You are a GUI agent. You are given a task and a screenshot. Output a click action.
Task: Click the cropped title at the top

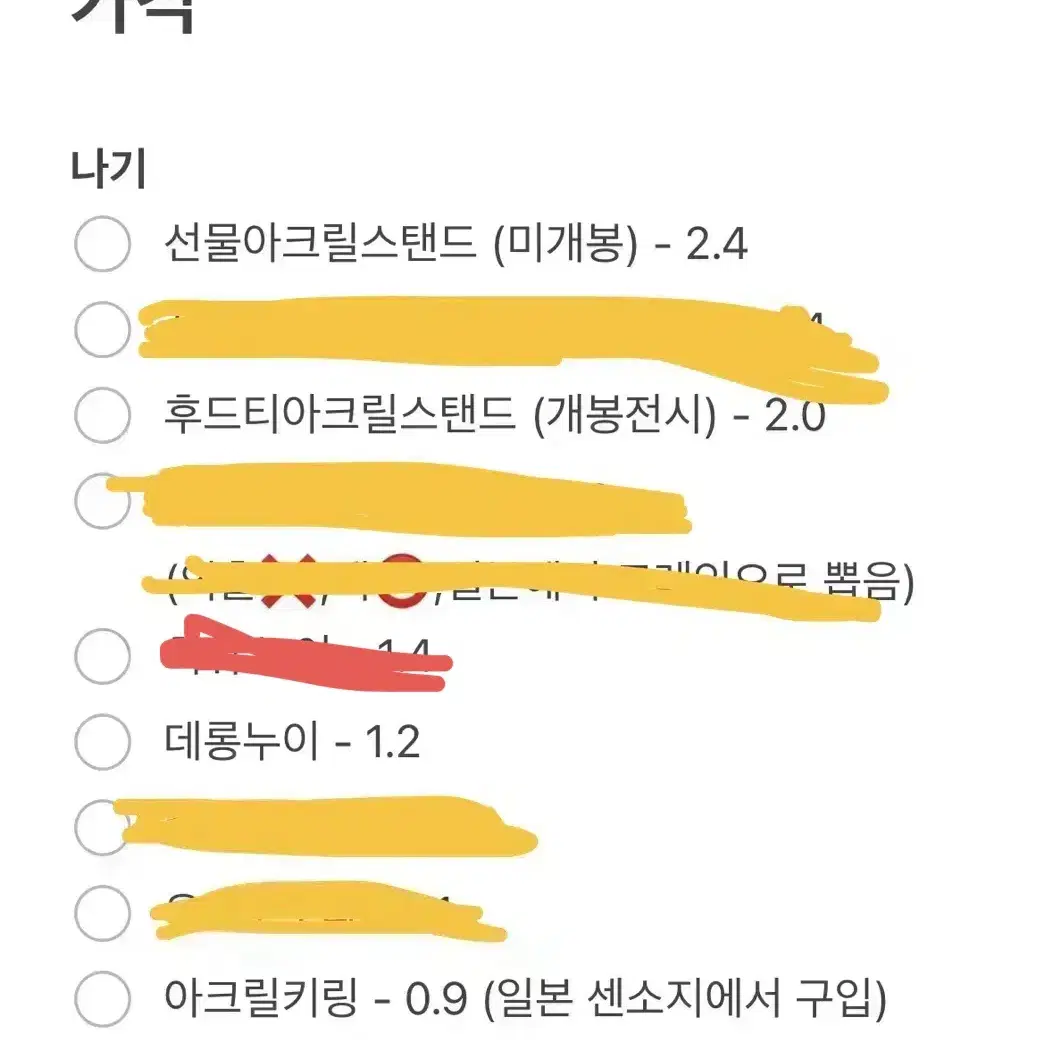(x=133, y=15)
